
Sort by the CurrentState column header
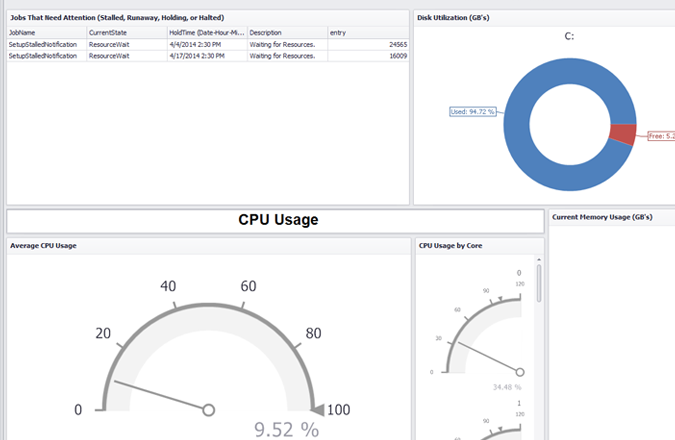127,33
